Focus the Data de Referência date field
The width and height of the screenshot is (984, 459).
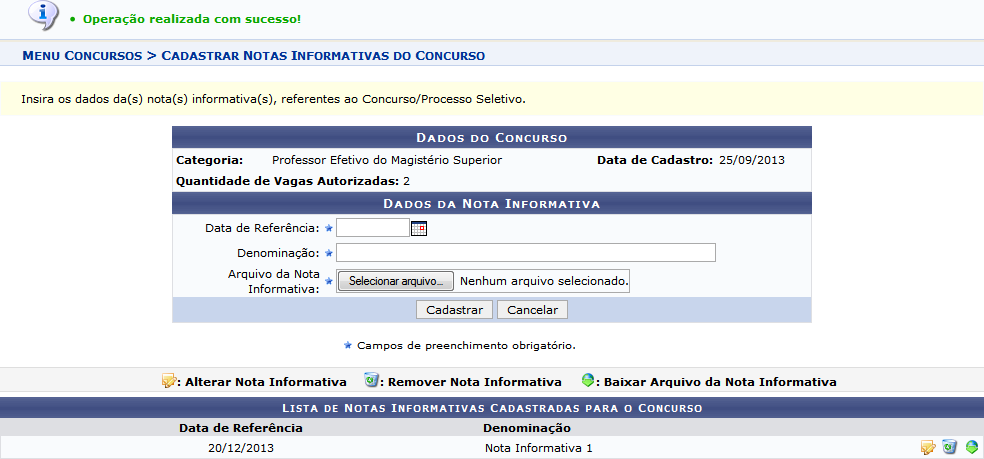(373, 228)
